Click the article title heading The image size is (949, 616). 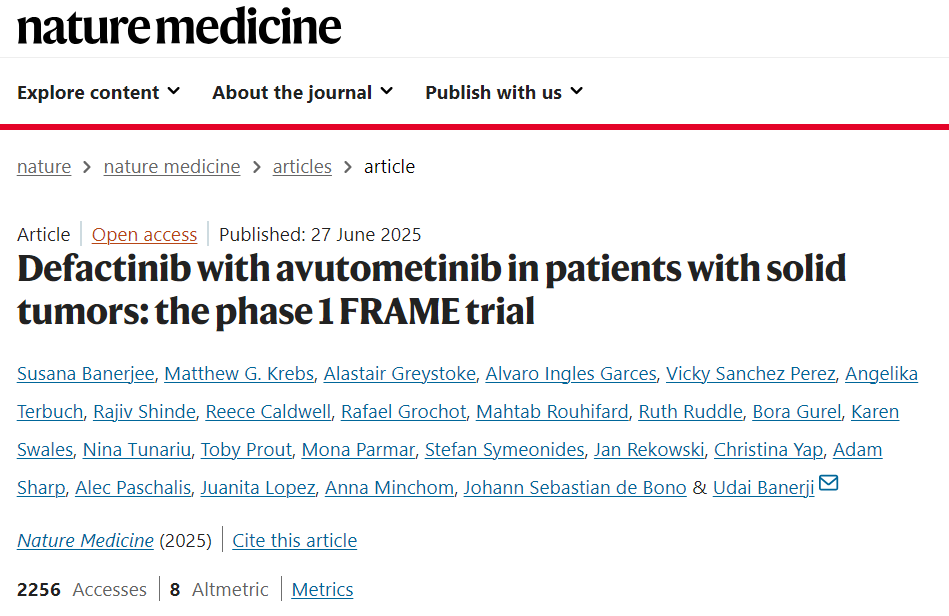pos(432,290)
